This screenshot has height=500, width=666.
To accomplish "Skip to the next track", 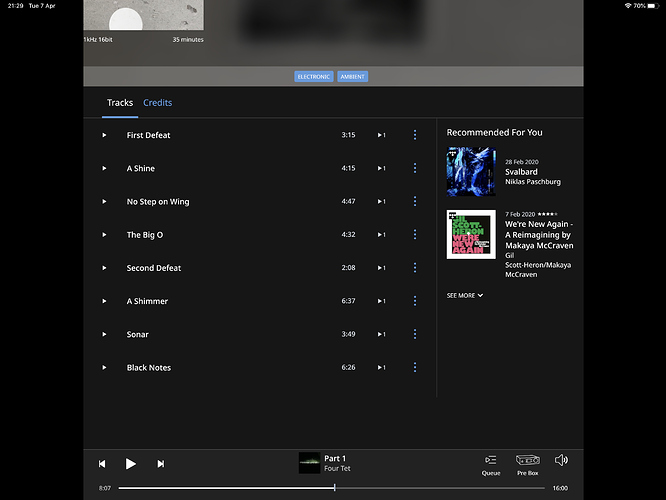I will point(161,464).
